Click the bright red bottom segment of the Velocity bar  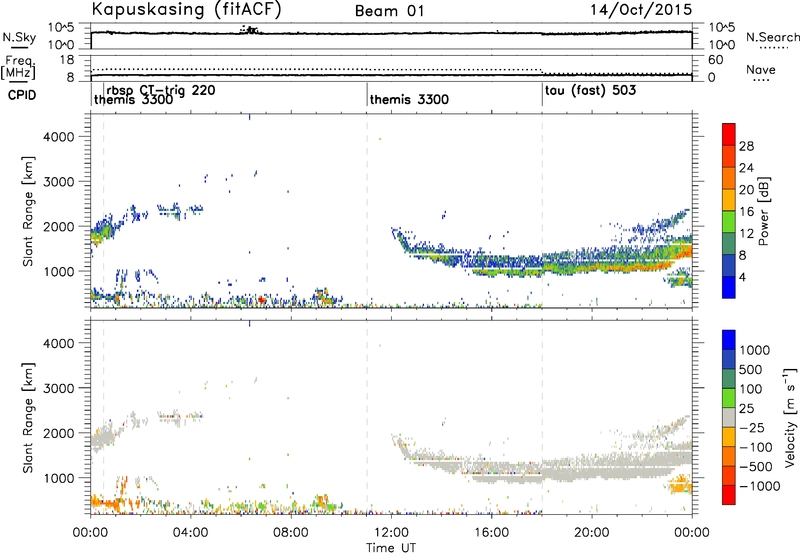[729, 495]
